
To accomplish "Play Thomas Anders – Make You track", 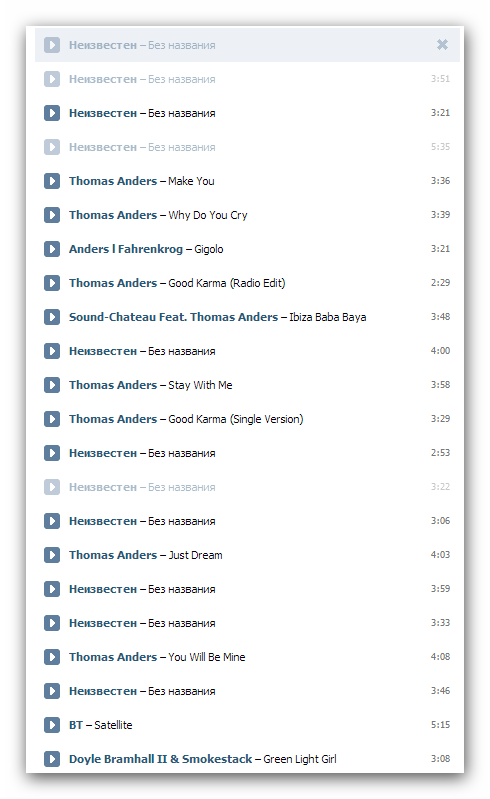I will click(x=51, y=181).
